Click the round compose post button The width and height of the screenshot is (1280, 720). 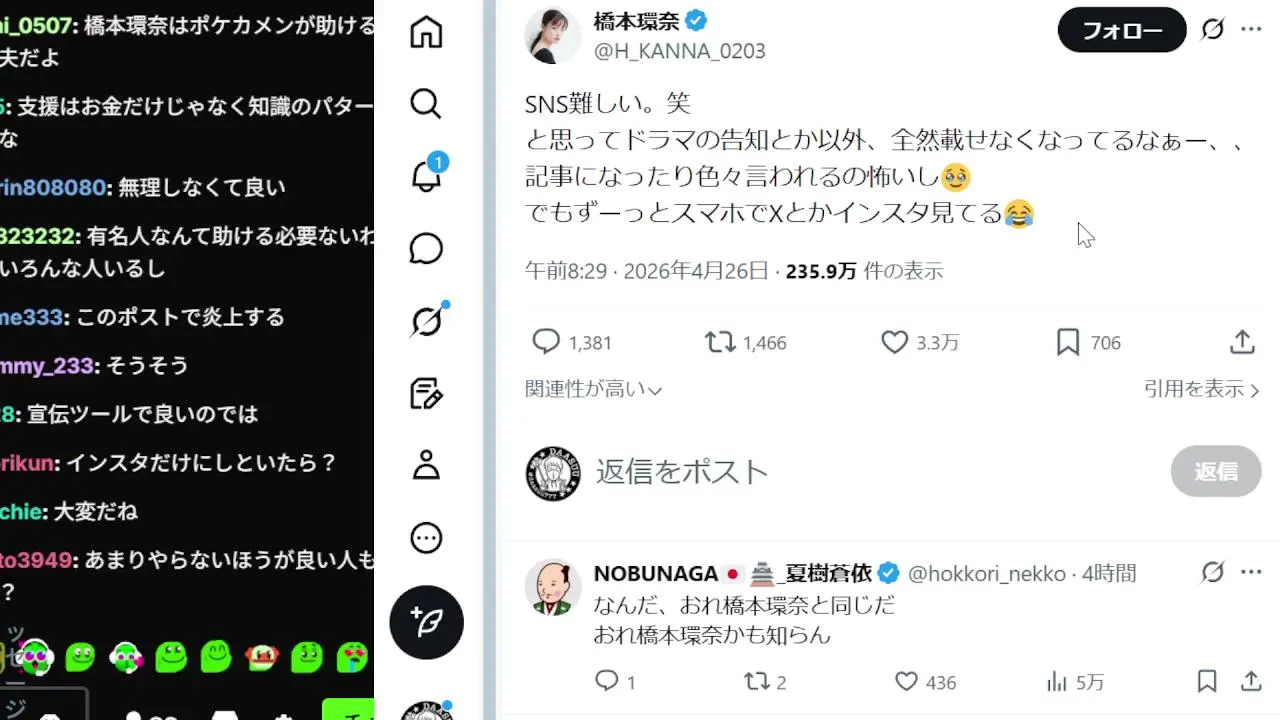click(x=427, y=622)
